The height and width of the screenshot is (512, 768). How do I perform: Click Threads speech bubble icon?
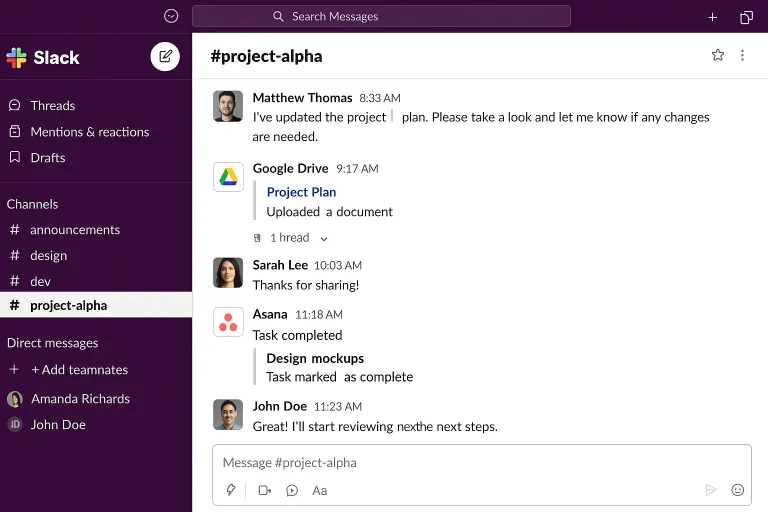tap(15, 105)
